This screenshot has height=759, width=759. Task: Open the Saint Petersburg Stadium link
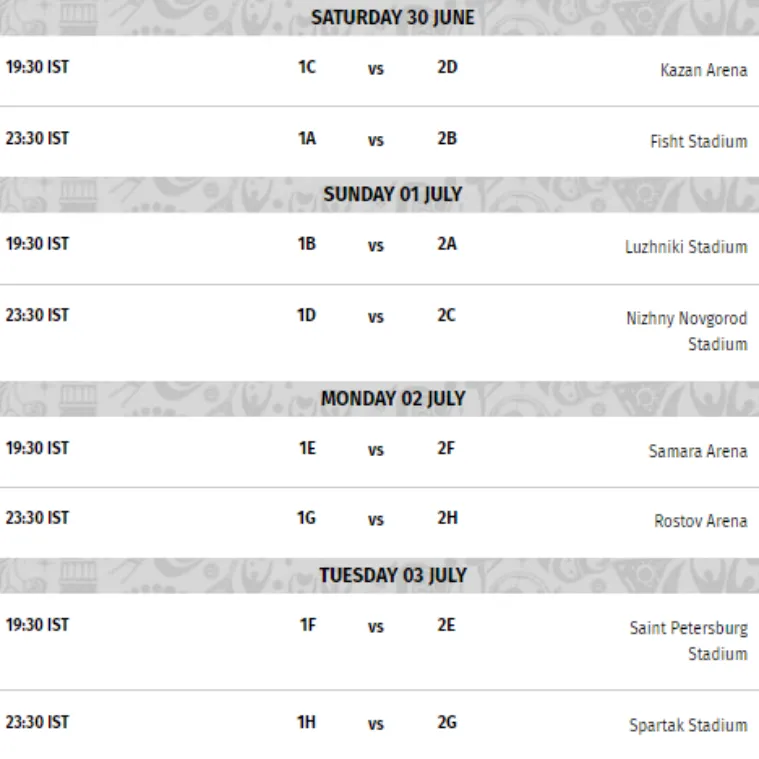[688, 641]
